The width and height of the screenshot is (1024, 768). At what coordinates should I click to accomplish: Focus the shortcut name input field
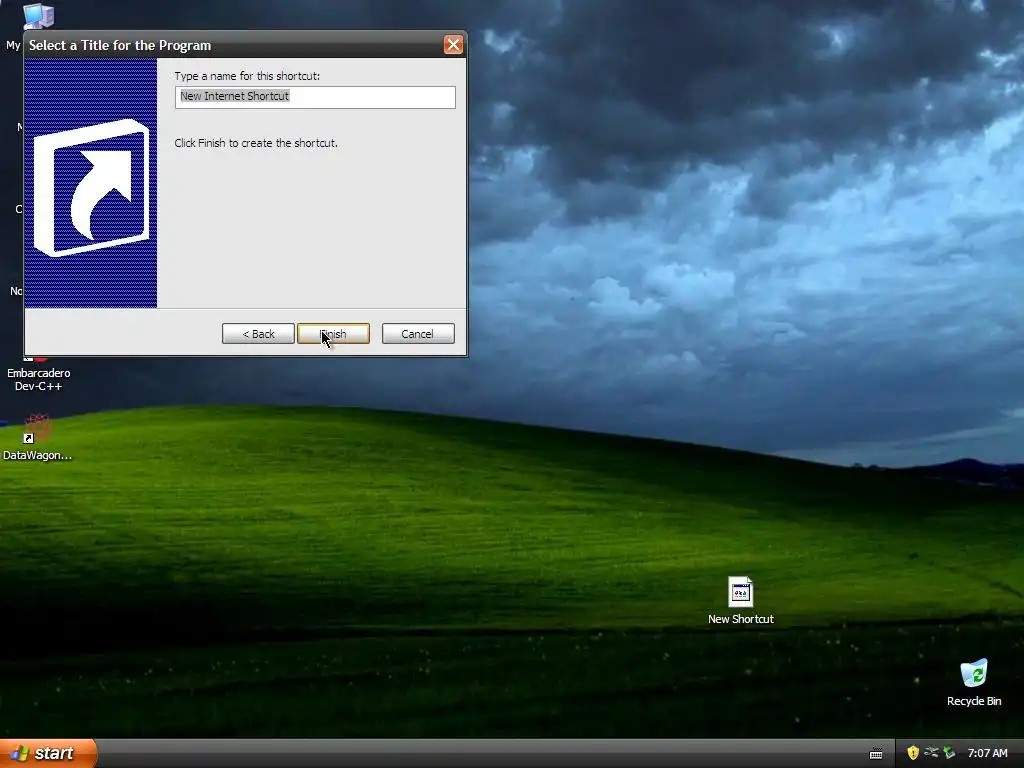(x=315, y=97)
